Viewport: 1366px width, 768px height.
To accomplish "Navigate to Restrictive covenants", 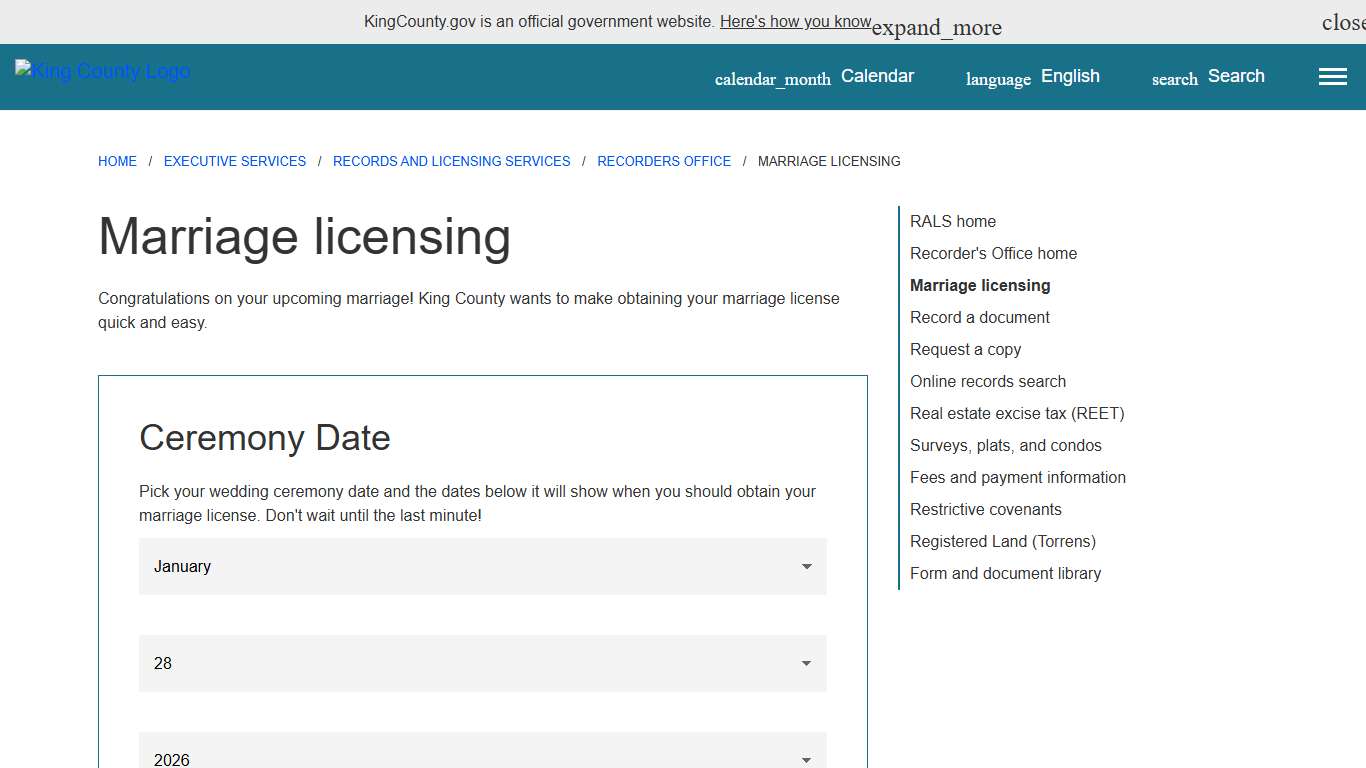I will click(985, 509).
